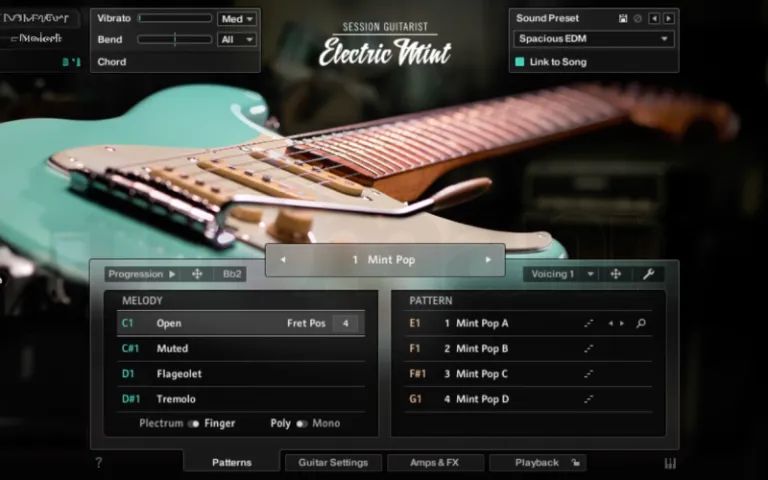The image size is (768, 480).
Task: Click the C1 key label
Action: point(127,323)
